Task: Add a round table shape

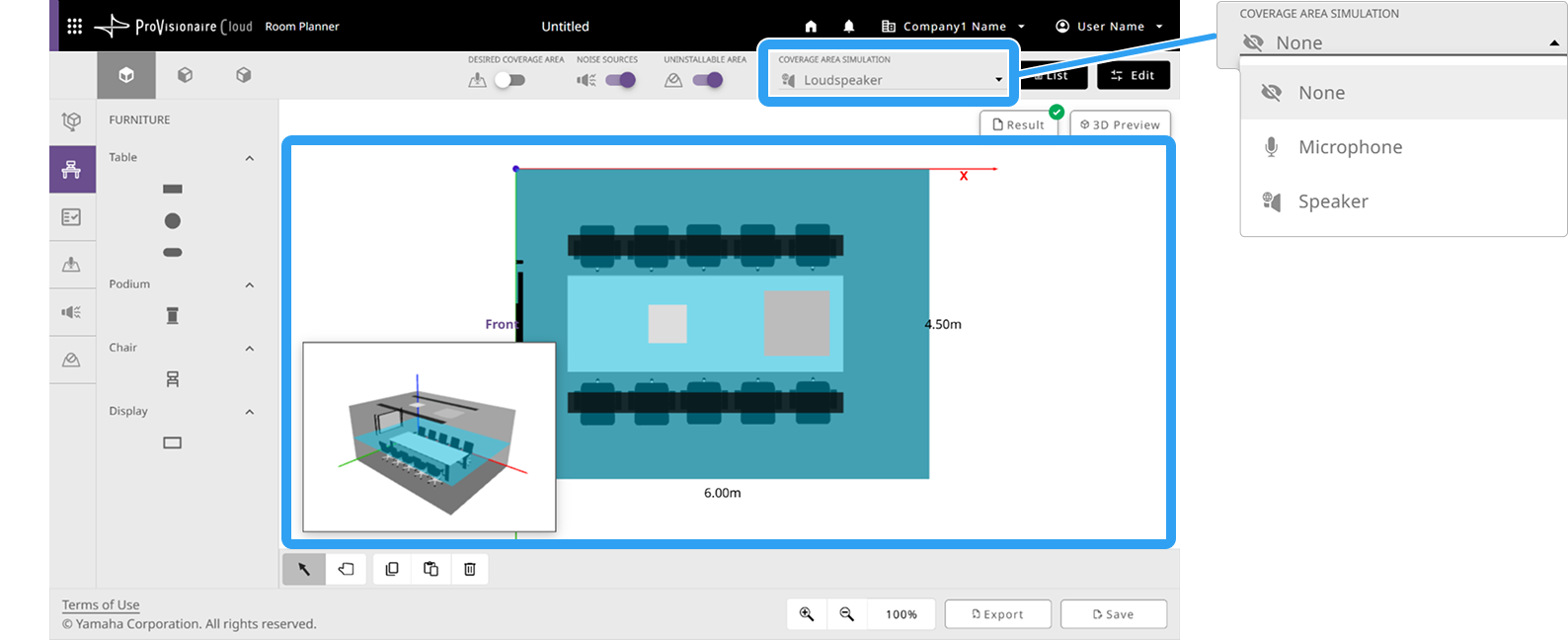Action: click(173, 221)
